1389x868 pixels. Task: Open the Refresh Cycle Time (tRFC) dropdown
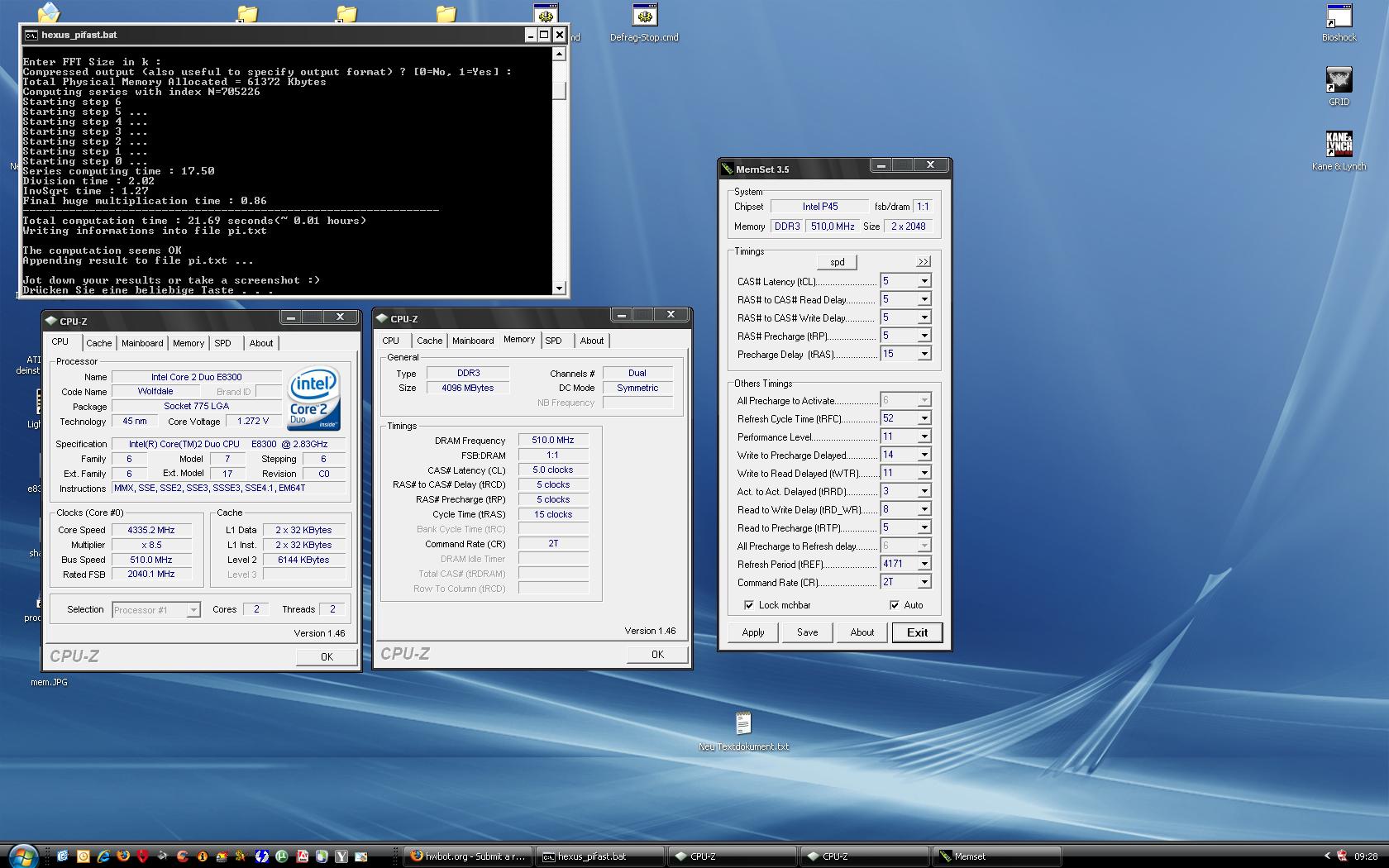tap(924, 418)
